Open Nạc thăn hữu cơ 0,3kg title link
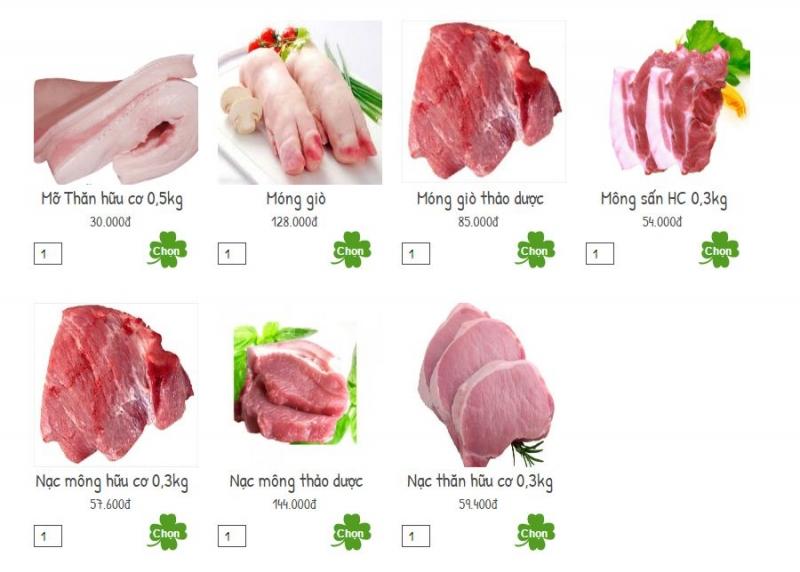This screenshot has height=572, width=800. (480, 481)
